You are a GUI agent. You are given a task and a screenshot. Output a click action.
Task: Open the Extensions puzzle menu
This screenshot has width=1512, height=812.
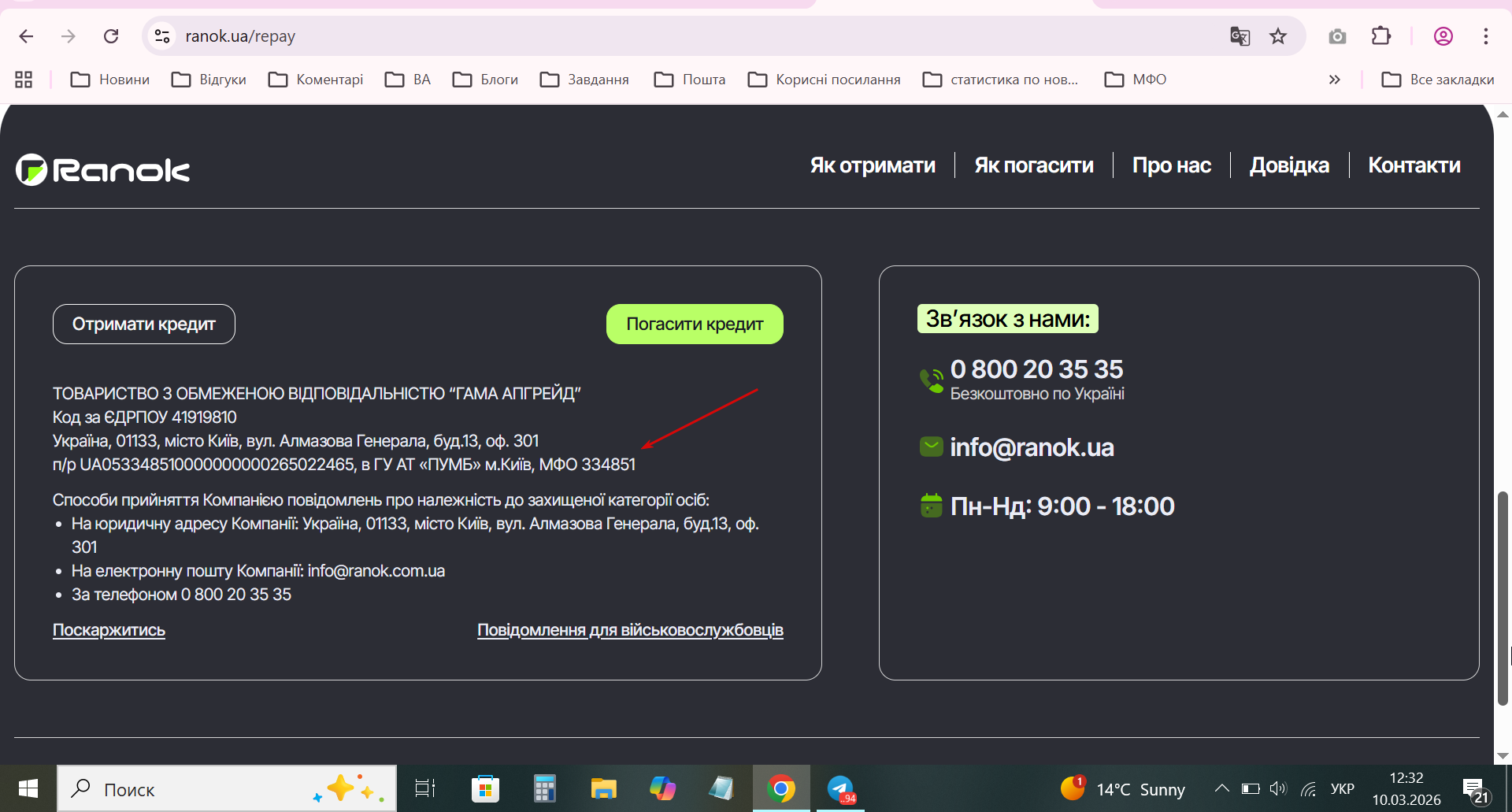pos(1381,36)
